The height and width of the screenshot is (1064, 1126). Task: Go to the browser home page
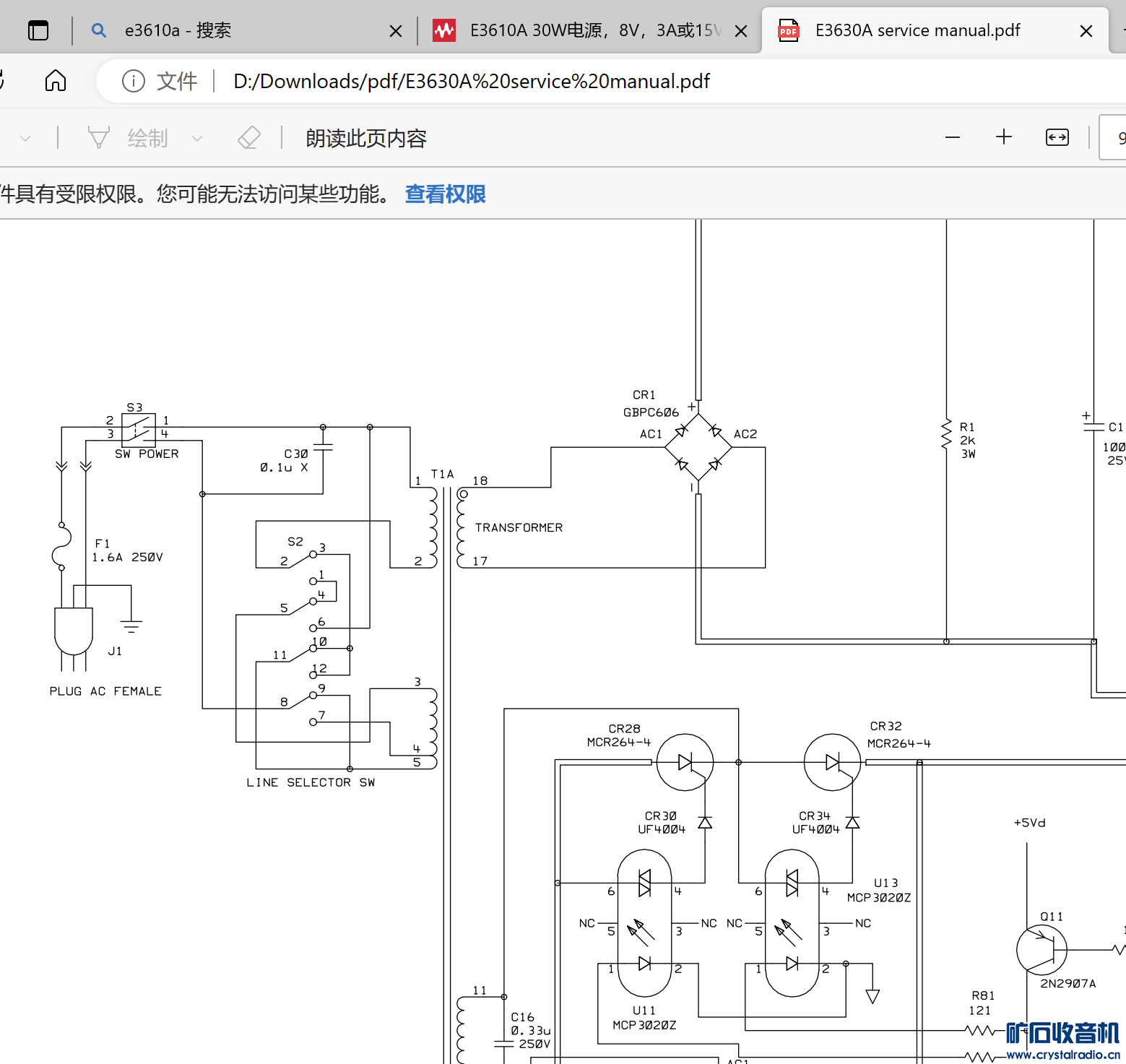pos(56,81)
